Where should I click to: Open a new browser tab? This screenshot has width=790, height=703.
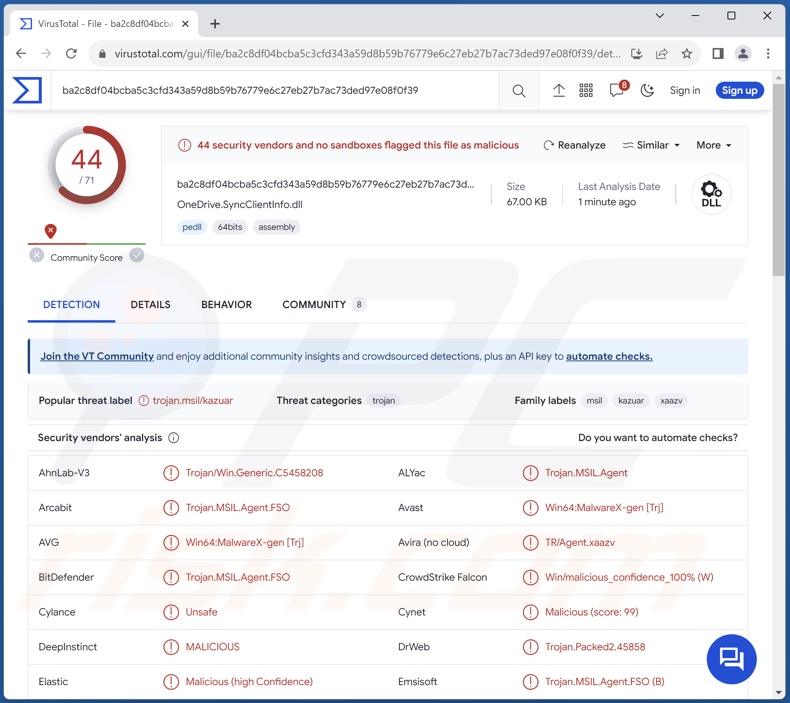coord(215,24)
